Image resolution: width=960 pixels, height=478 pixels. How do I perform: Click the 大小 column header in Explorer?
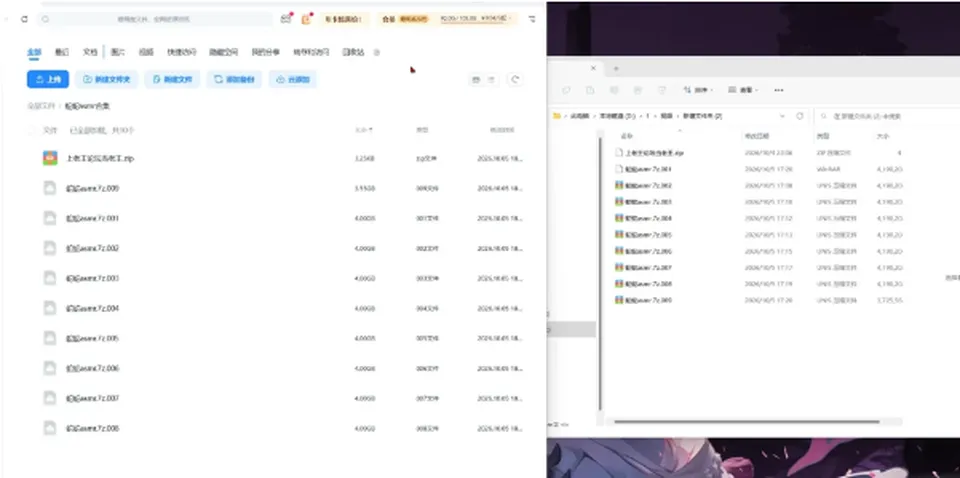[882, 136]
